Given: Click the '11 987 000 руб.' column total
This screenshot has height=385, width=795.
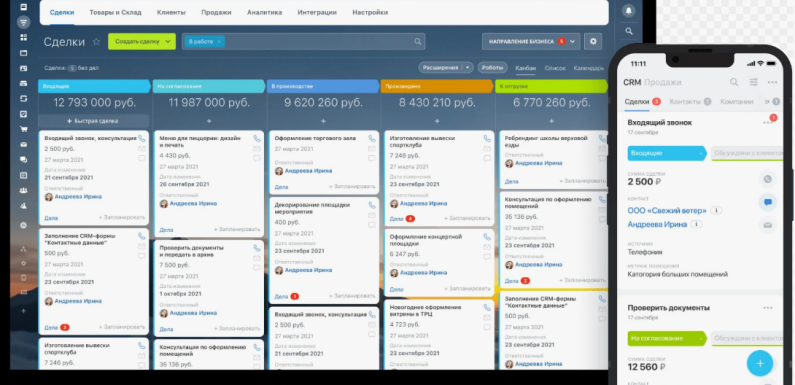Looking at the screenshot, I should point(209,103).
